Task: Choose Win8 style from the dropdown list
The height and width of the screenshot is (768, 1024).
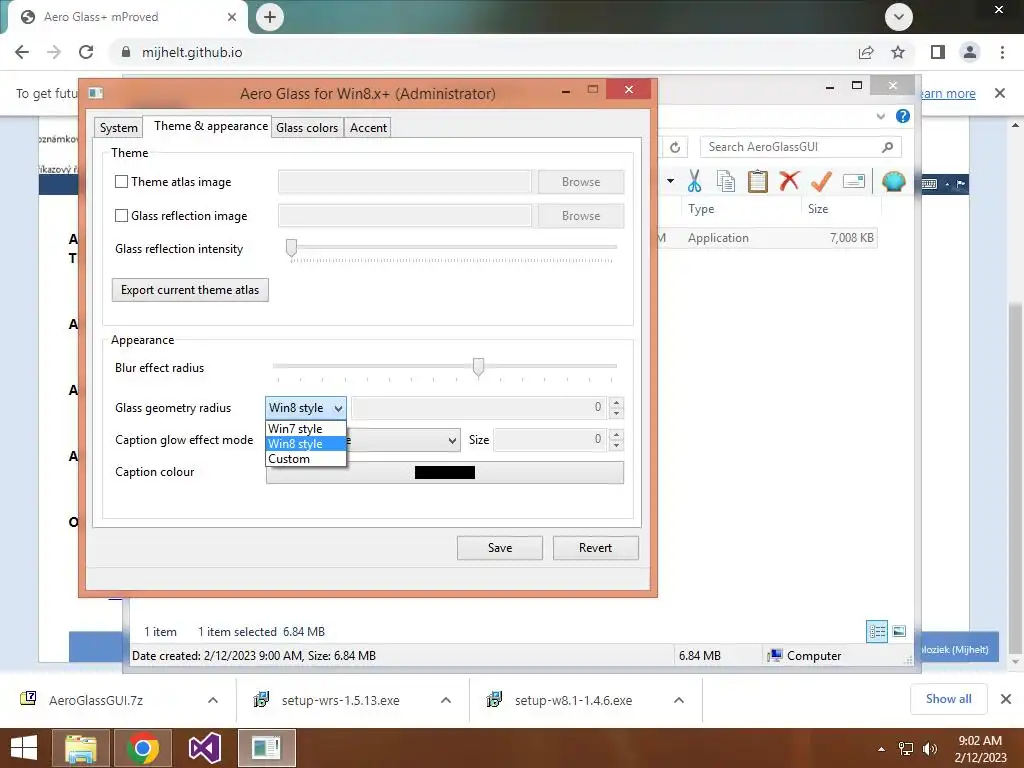Action: (x=306, y=444)
